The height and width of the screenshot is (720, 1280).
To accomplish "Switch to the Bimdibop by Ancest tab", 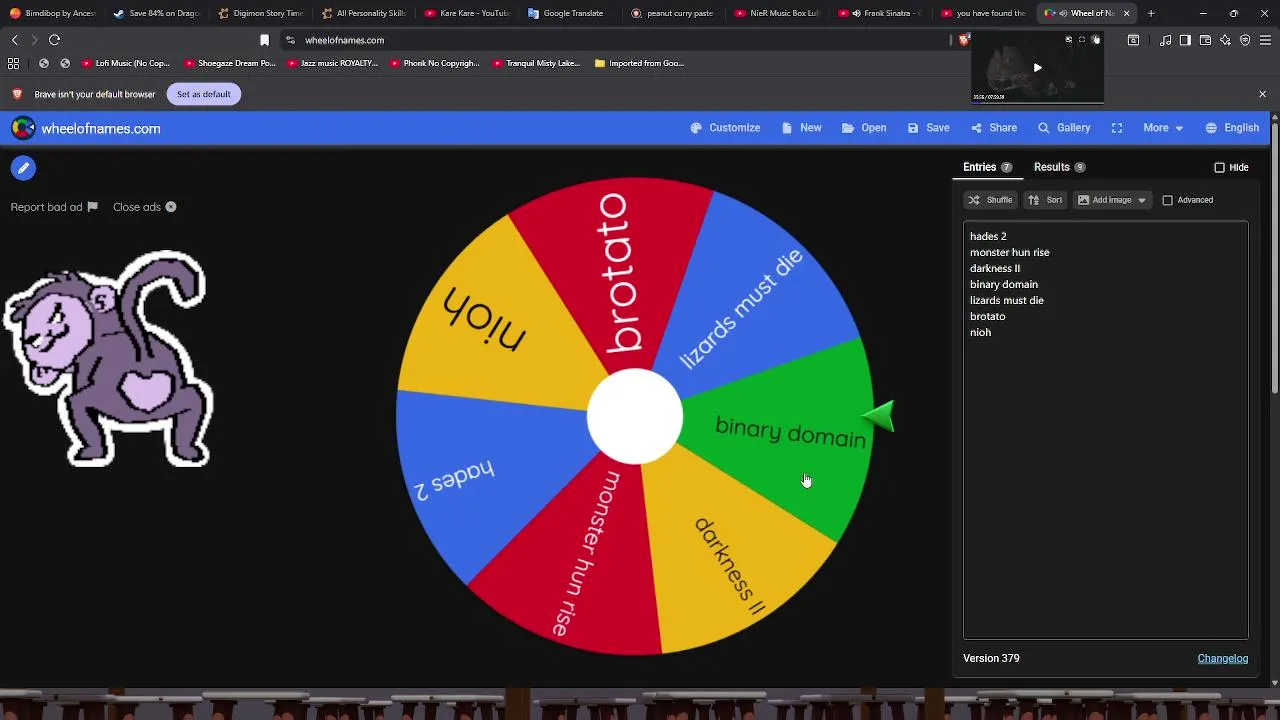I will (x=52, y=13).
